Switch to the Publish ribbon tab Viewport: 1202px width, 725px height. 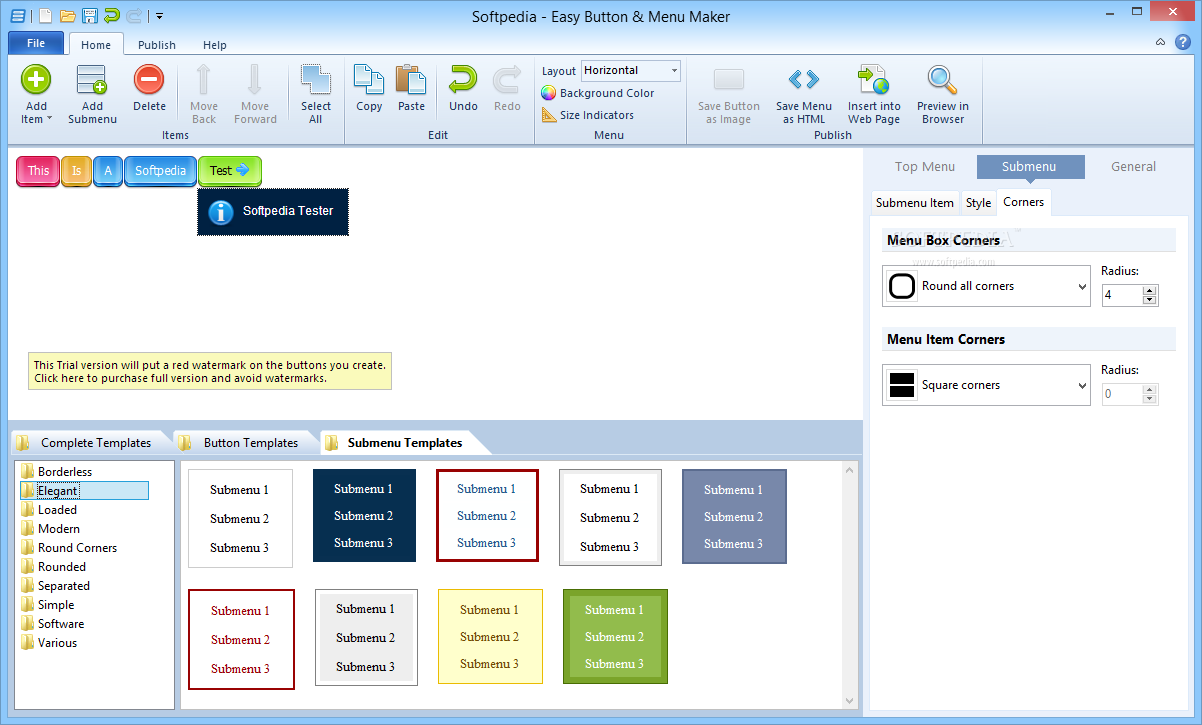click(157, 45)
